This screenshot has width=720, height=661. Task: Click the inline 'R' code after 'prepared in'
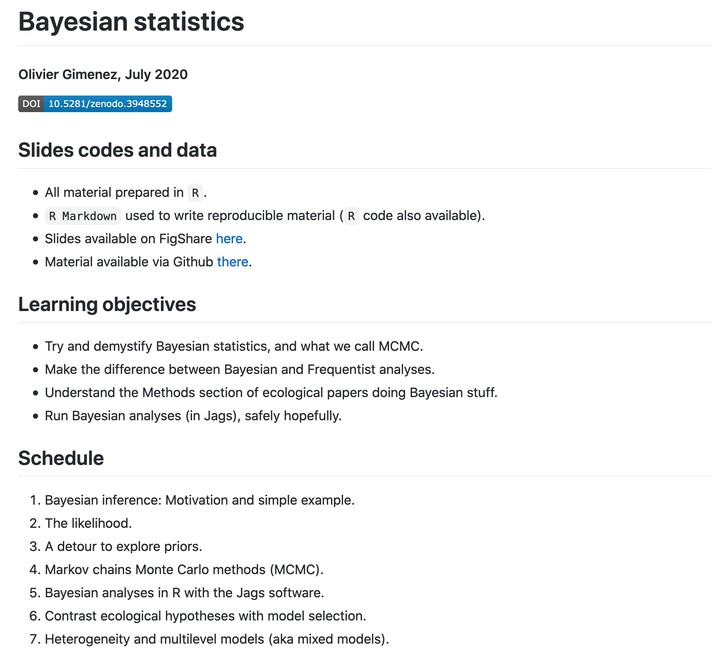[x=195, y=193]
